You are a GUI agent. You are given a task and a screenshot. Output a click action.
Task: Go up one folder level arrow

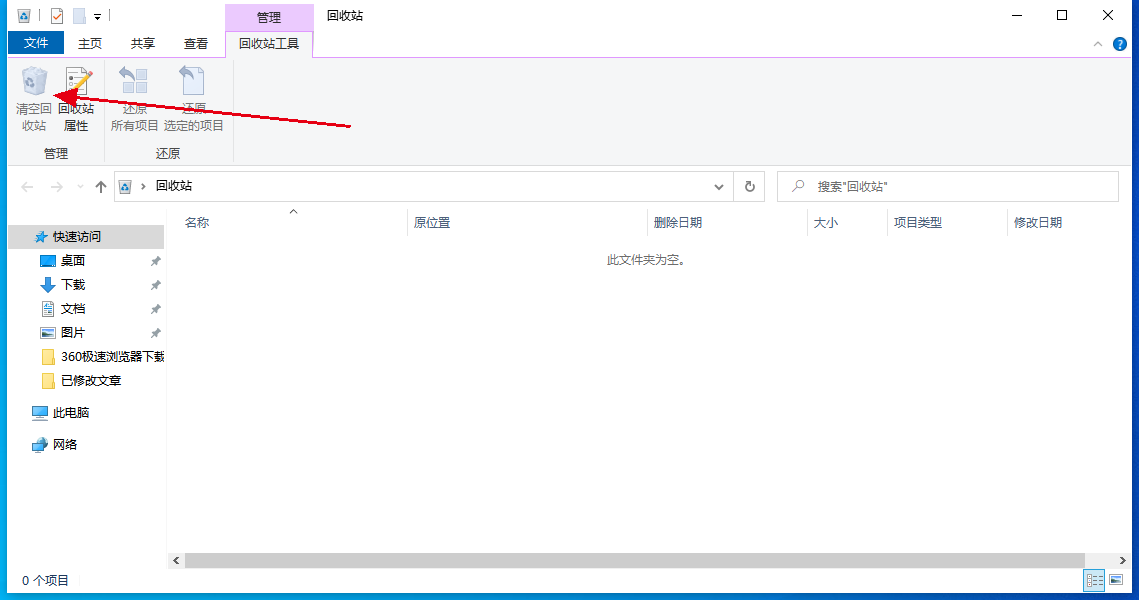pos(100,187)
